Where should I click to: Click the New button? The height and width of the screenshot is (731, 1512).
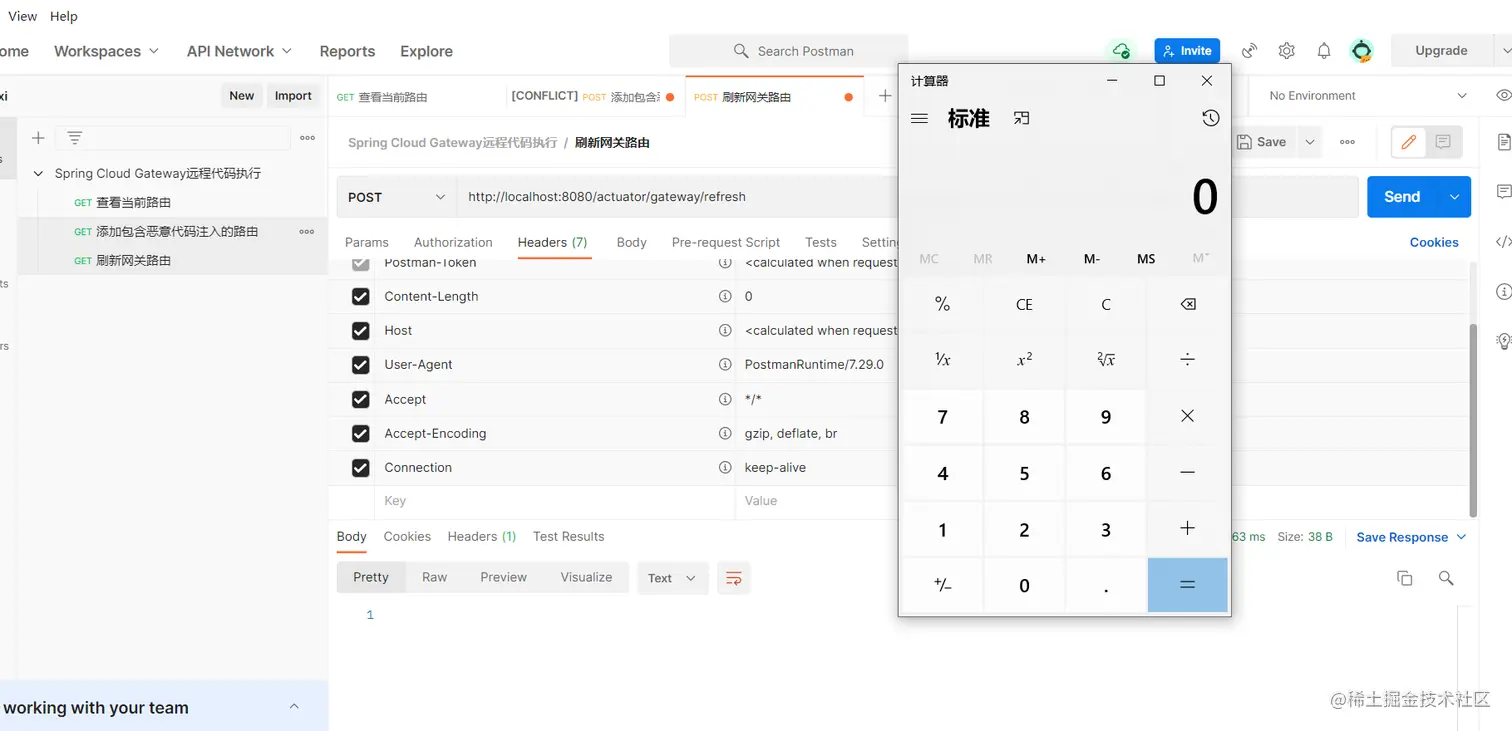[242, 96]
